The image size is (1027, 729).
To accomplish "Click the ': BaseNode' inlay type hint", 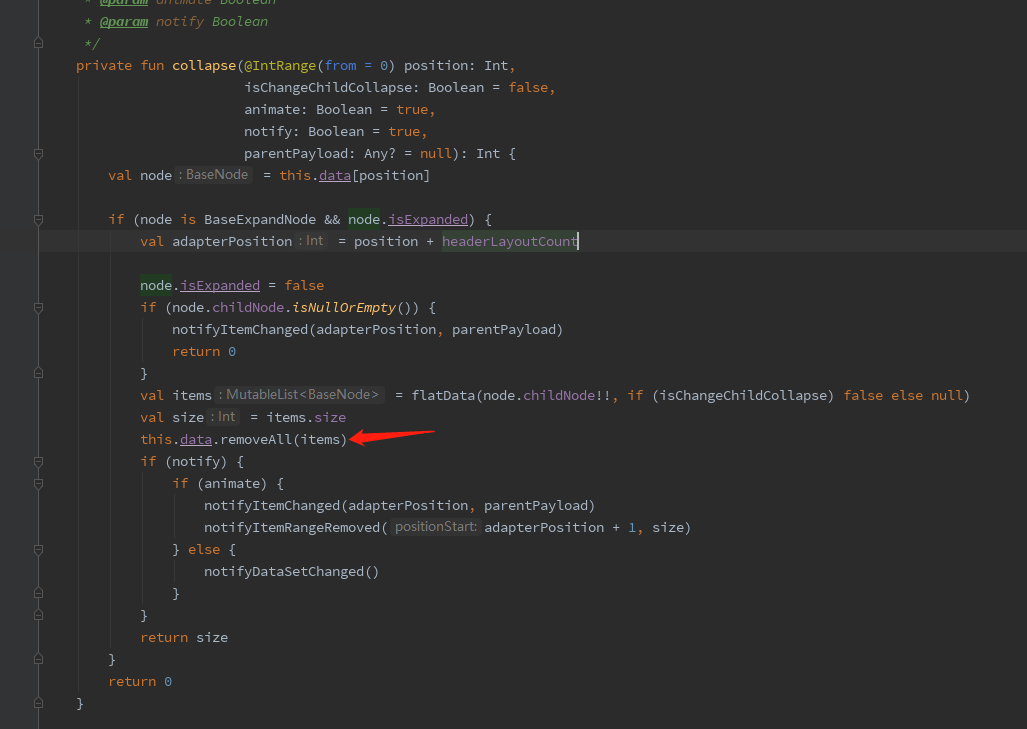I will 214,175.
